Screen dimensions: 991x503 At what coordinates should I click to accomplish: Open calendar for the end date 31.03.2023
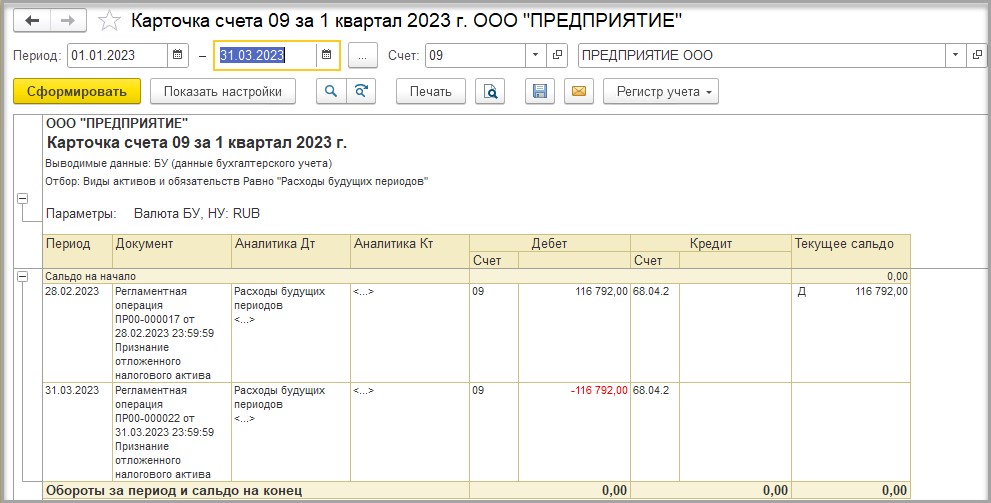(326, 55)
